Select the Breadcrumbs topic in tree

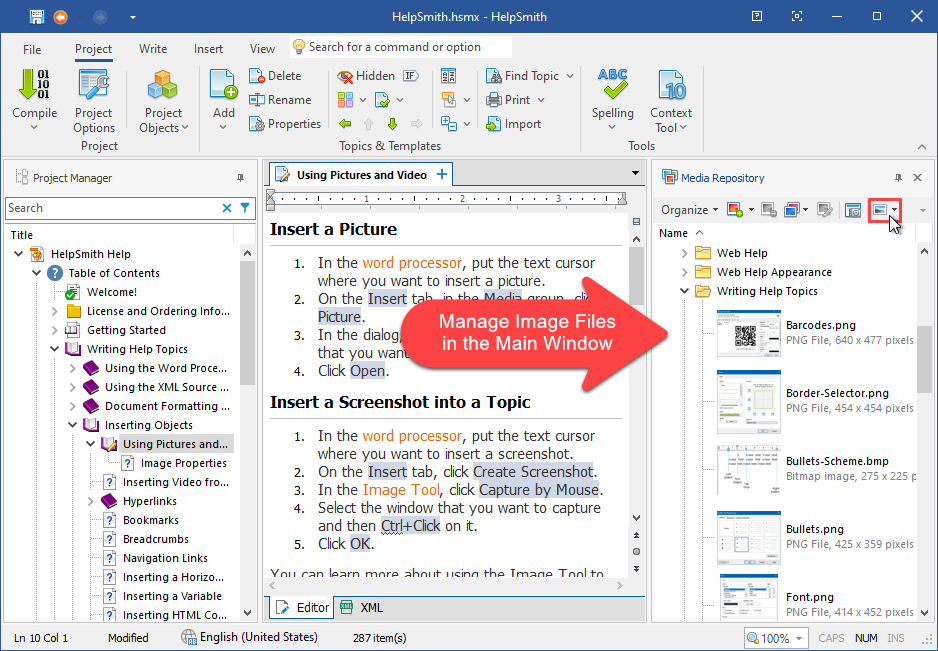coord(156,539)
